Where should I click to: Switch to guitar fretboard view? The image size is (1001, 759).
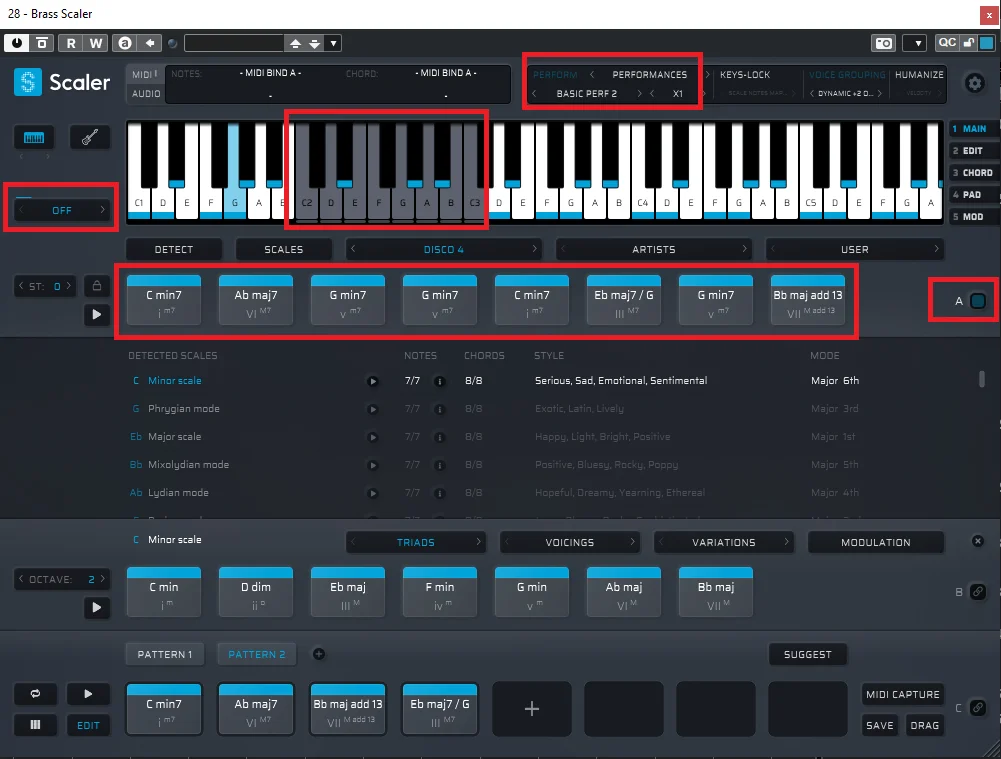coord(89,137)
